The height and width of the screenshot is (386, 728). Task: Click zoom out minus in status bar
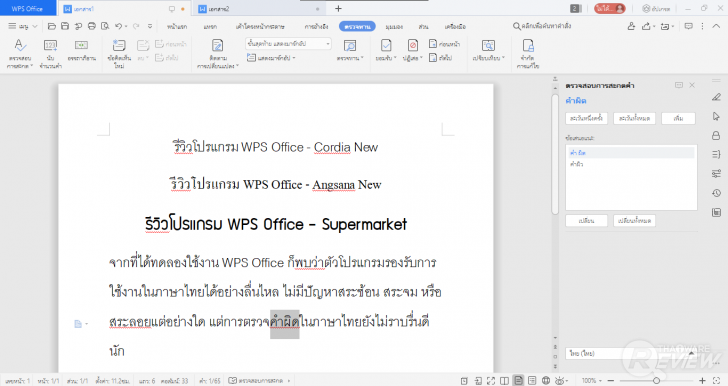tap(611, 380)
